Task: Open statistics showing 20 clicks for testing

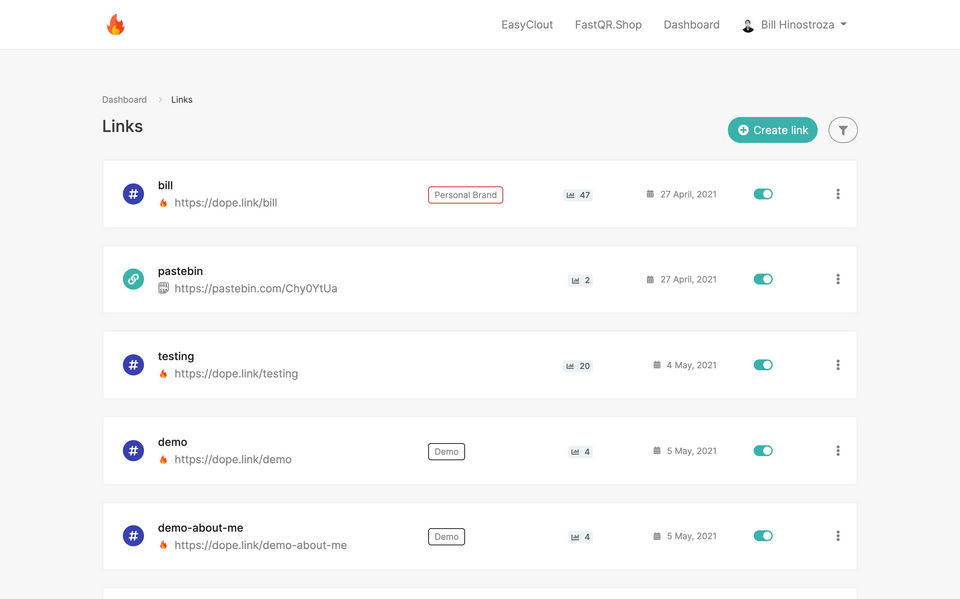Action: point(578,366)
